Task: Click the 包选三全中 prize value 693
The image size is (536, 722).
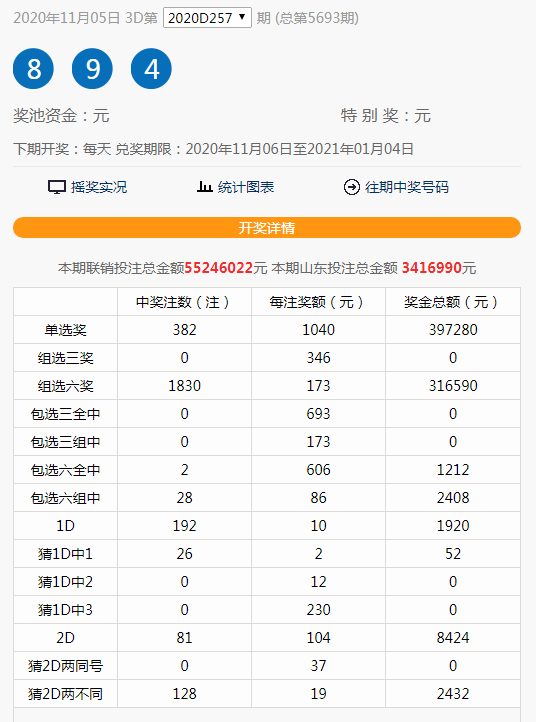Action: (x=319, y=414)
